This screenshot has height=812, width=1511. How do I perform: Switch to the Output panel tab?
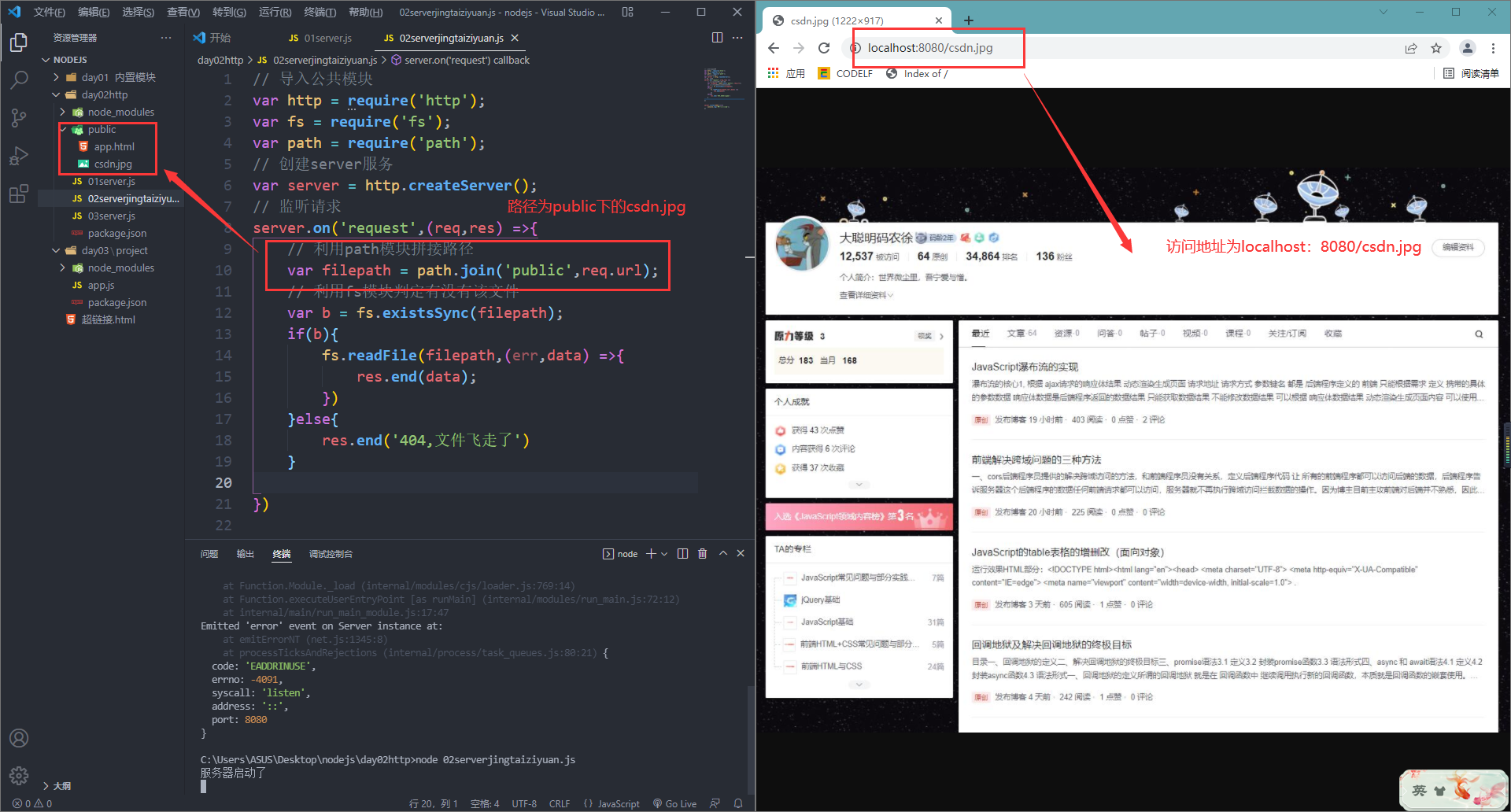[x=246, y=554]
